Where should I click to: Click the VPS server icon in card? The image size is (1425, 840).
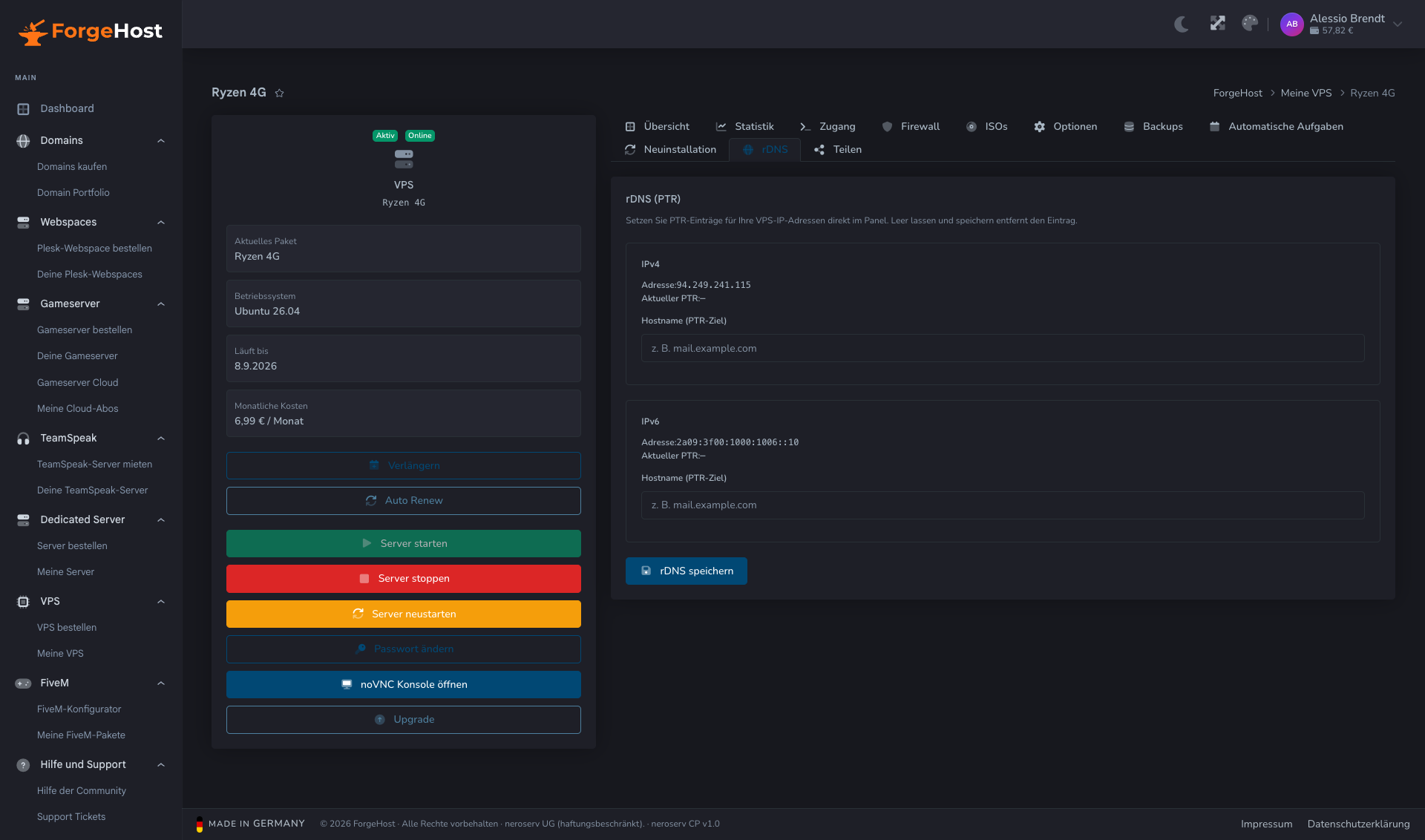pyautogui.click(x=404, y=159)
